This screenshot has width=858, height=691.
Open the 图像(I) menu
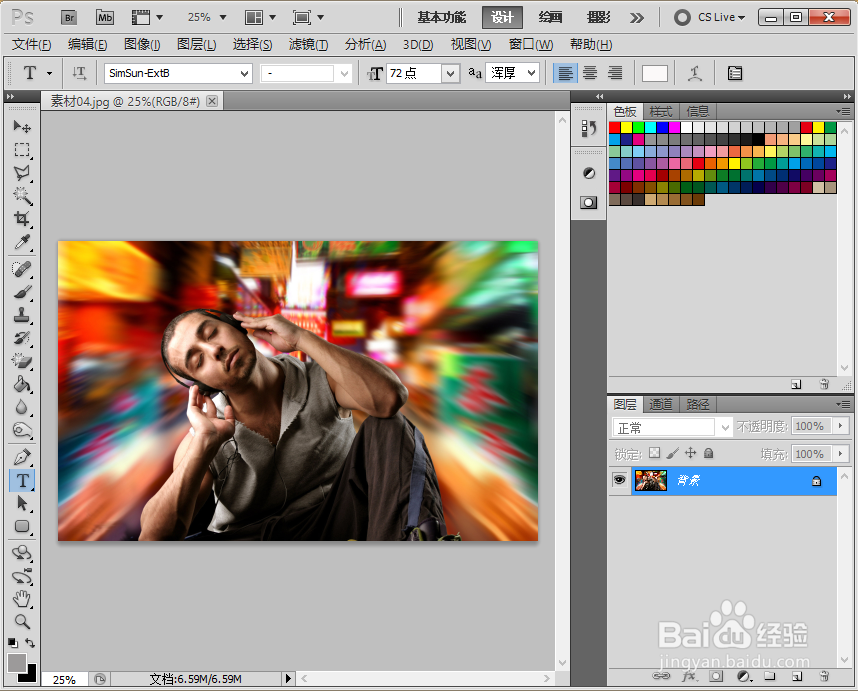point(142,44)
